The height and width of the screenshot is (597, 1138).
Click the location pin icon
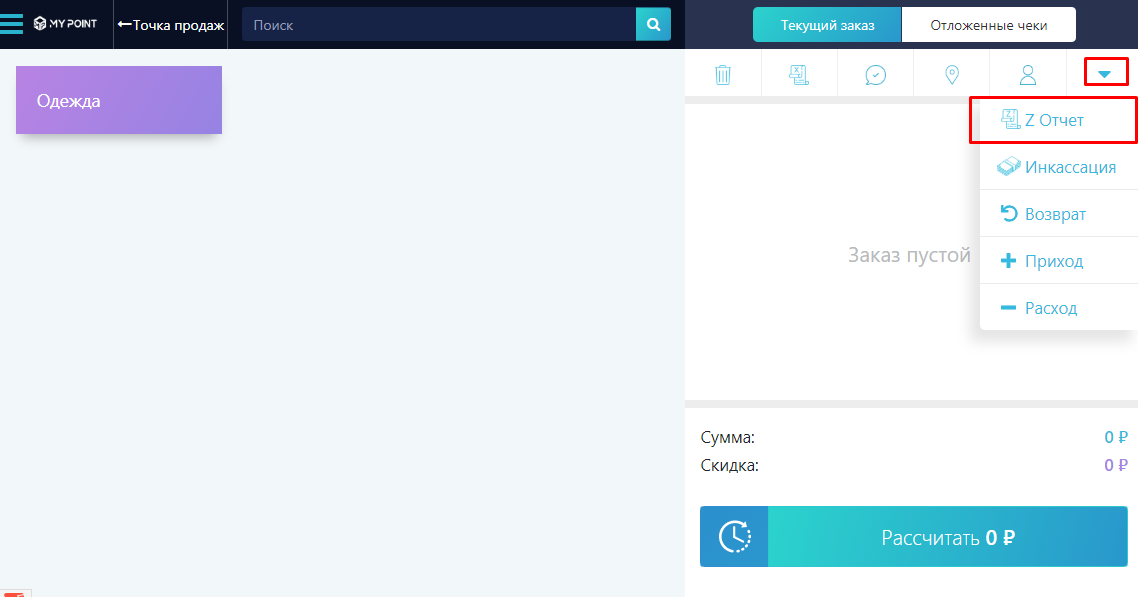[x=951, y=74]
